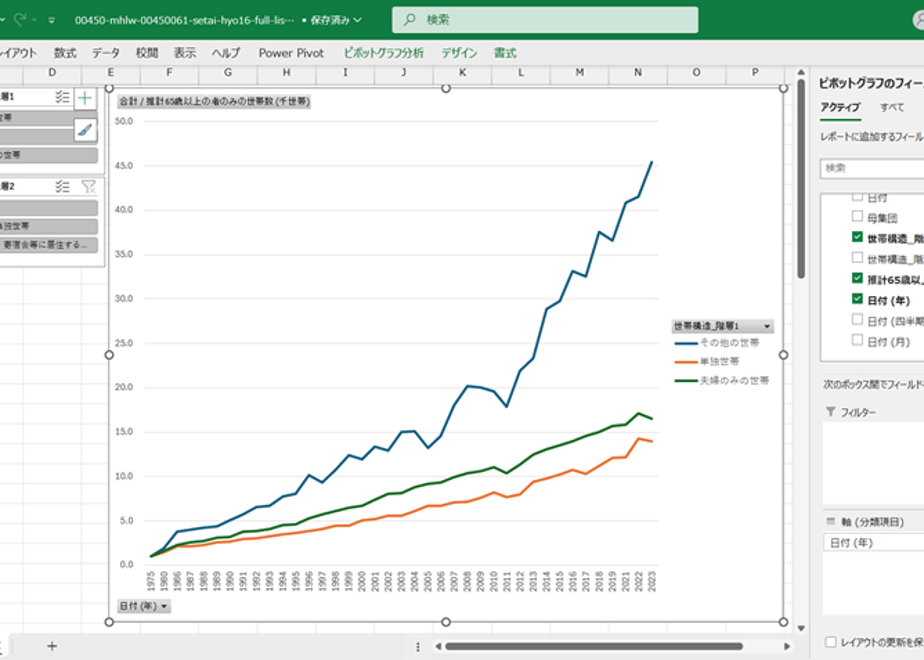The image size is (924, 660).
Task: Check the 母集団 field checkbox
Action: [857, 216]
